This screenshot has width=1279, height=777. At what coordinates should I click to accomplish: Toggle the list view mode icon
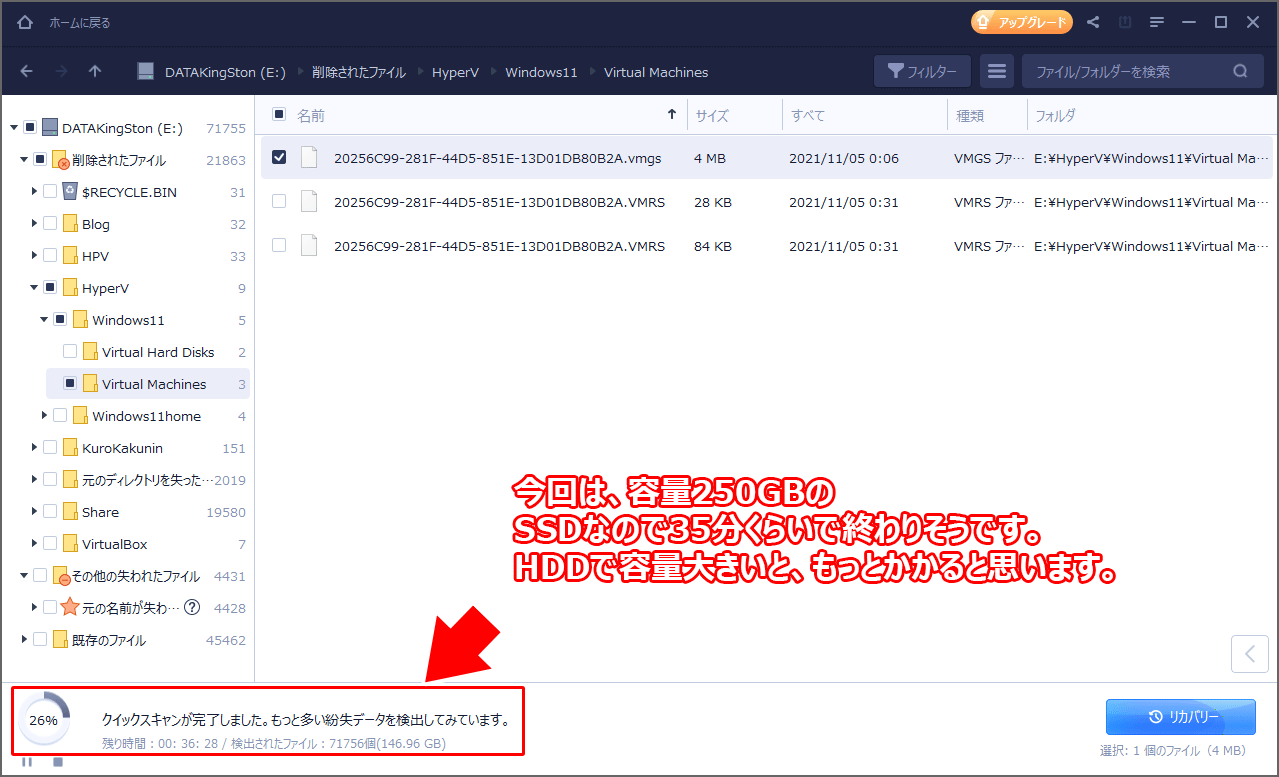[x=996, y=72]
